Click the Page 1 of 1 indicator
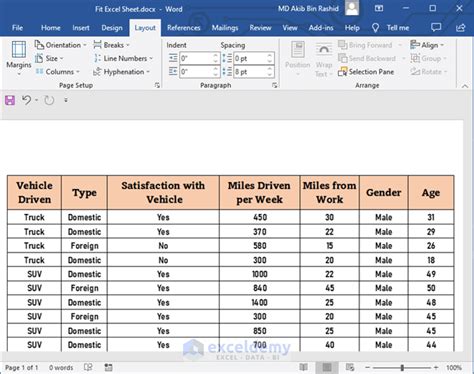This screenshot has height=374, width=474. coord(22,368)
